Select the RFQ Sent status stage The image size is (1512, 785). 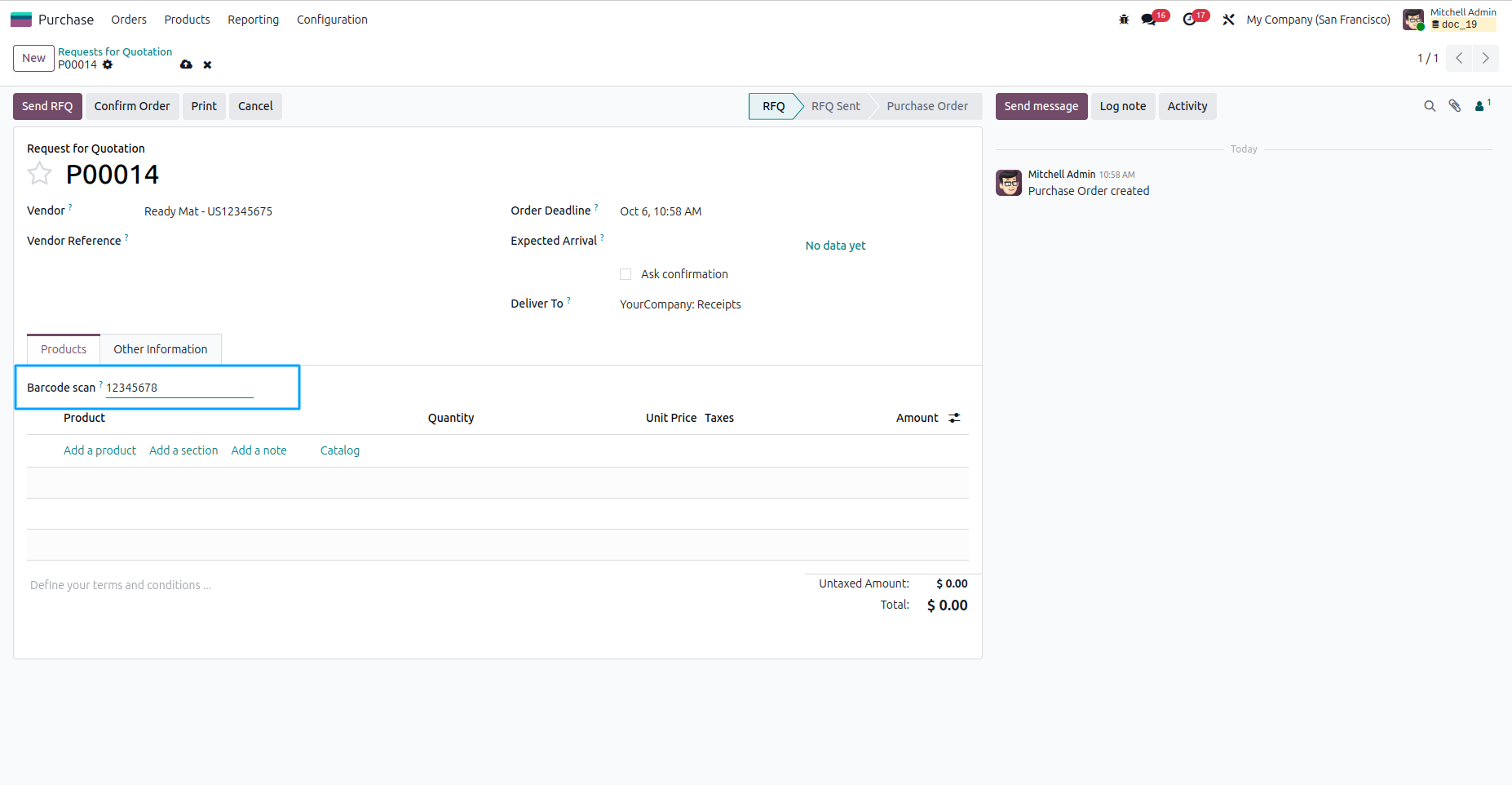(x=836, y=106)
